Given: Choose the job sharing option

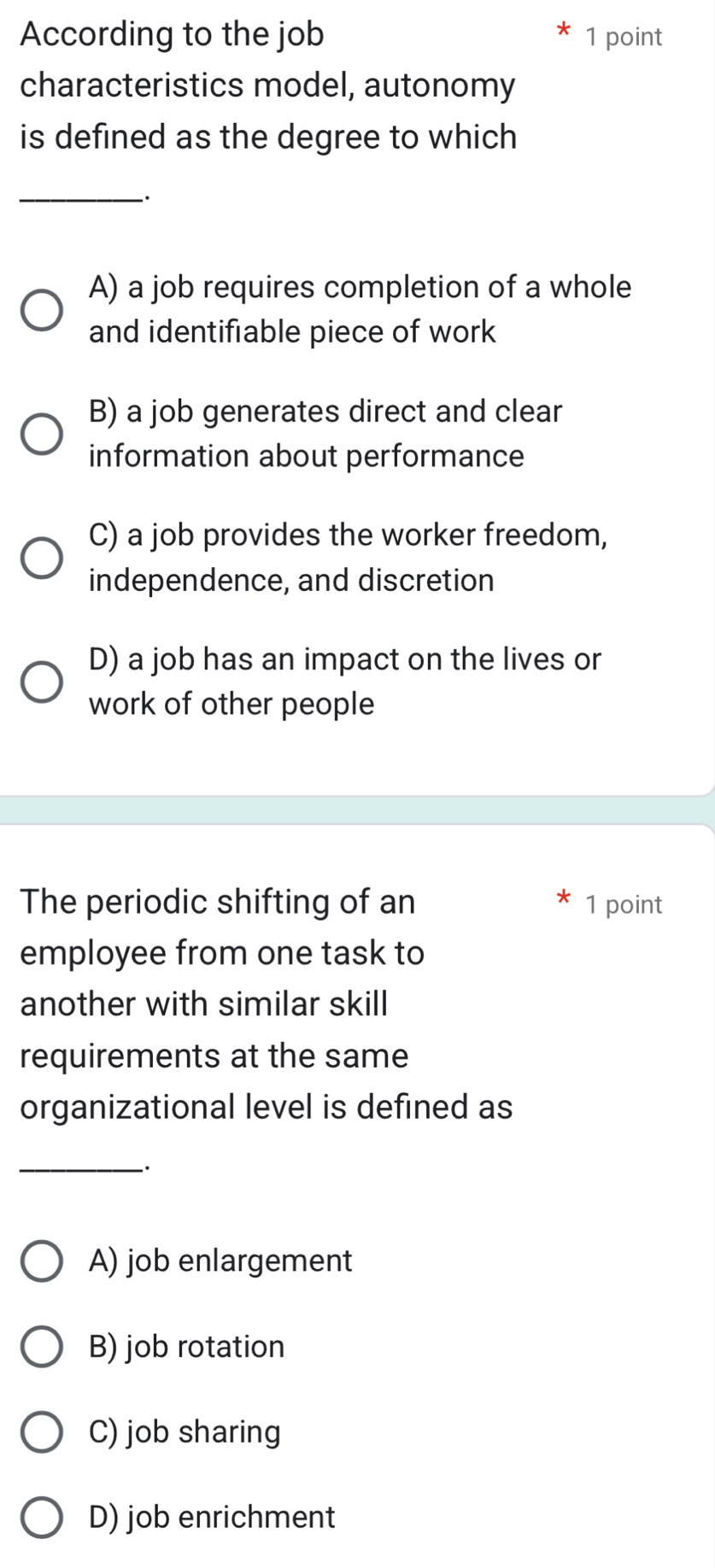Looking at the screenshot, I should 40,1432.
